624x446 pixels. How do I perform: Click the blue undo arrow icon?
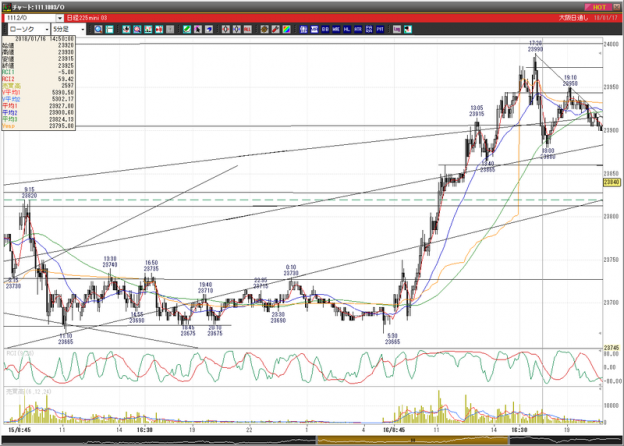(209, 29)
